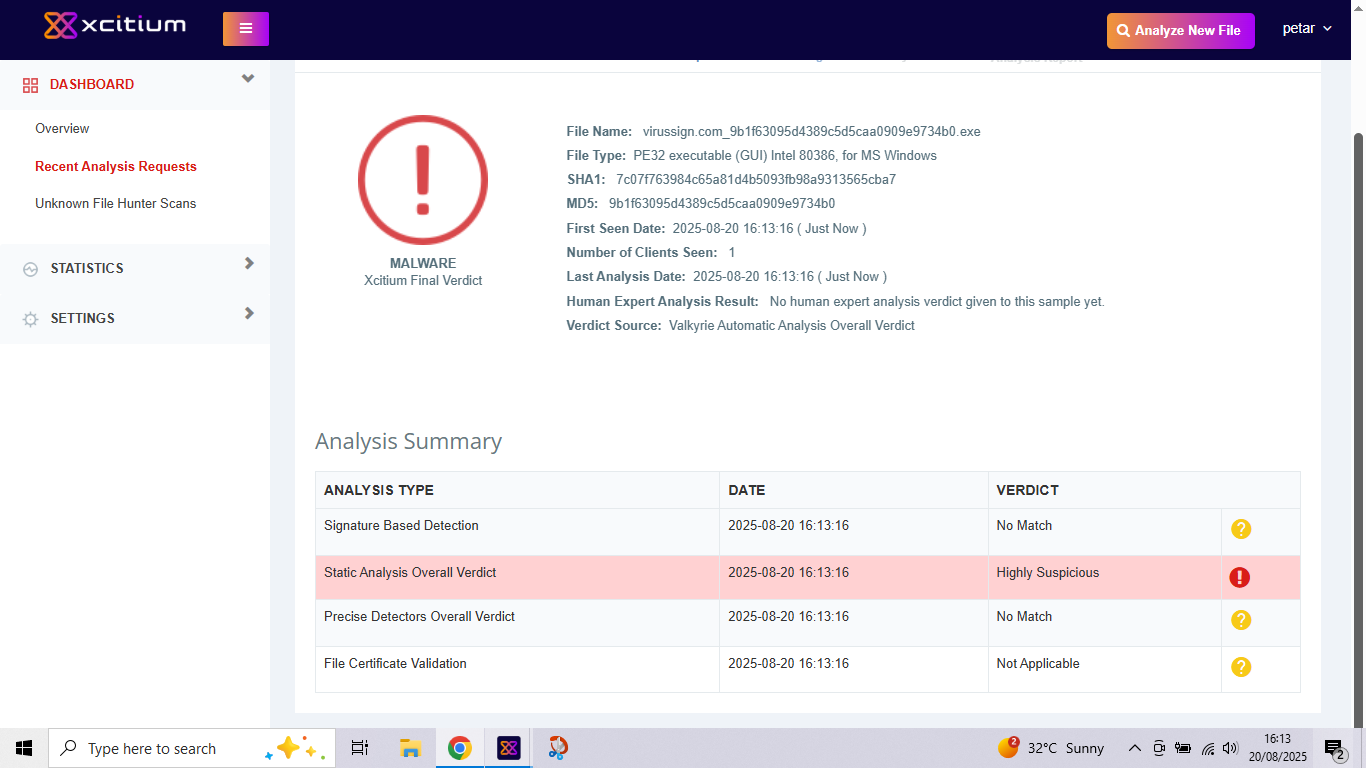Click the Analyze New File button
Viewport: 1366px width, 768px height.
[x=1181, y=31]
